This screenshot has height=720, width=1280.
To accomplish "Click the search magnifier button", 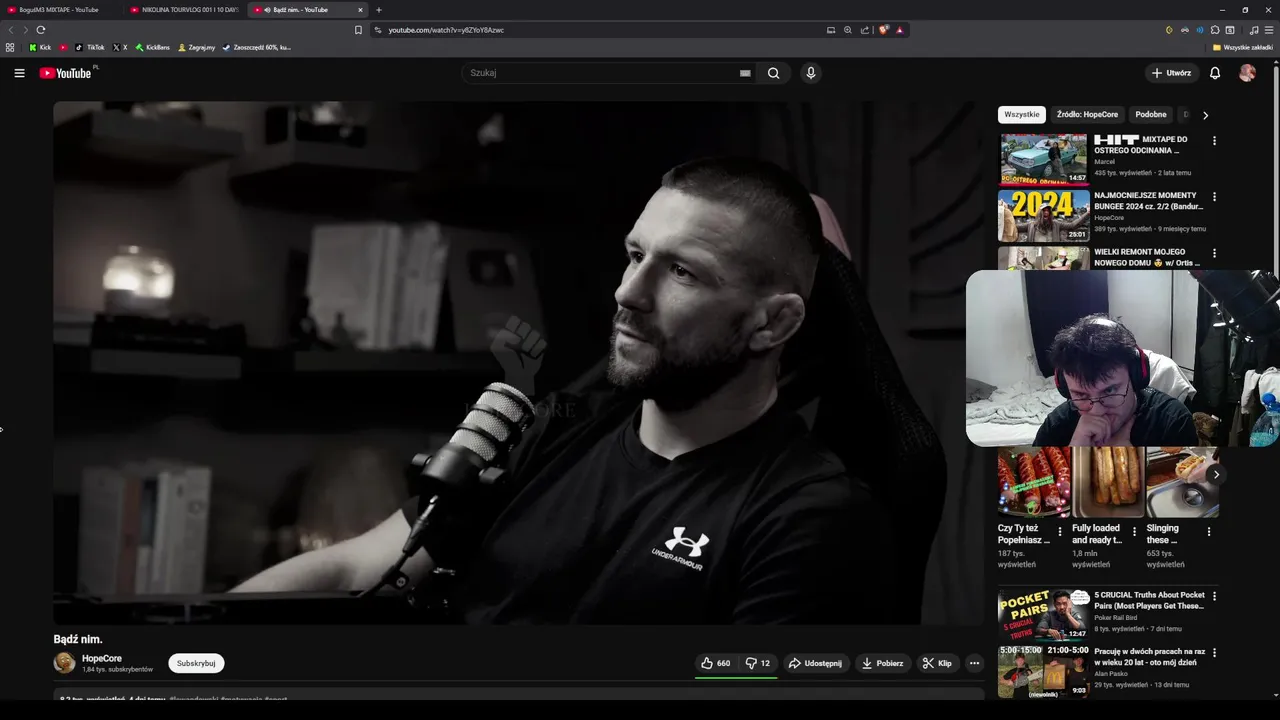I will tap(773, 73).
